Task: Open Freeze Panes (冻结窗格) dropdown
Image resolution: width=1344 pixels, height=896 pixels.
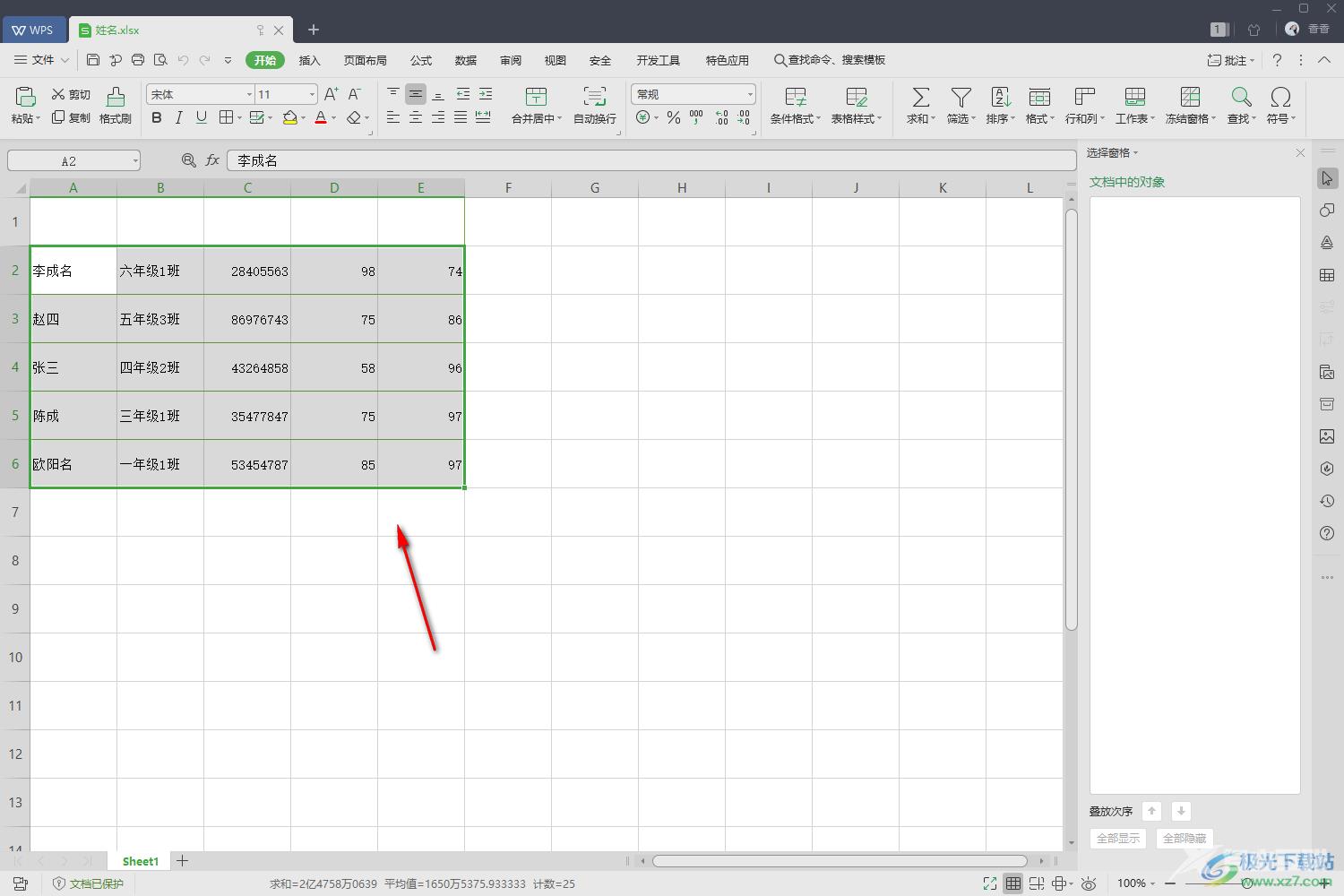Action: pyautogui.click(x=1191, y=118)
